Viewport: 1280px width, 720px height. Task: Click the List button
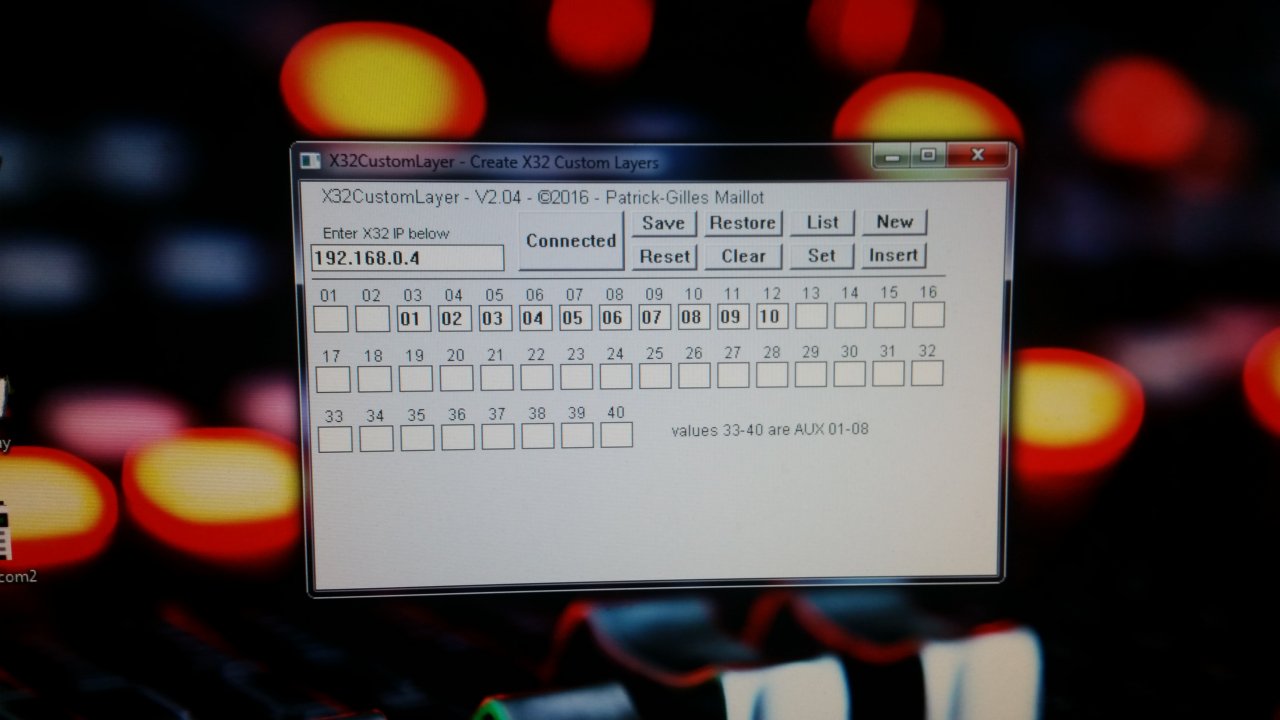click(822, 222)
